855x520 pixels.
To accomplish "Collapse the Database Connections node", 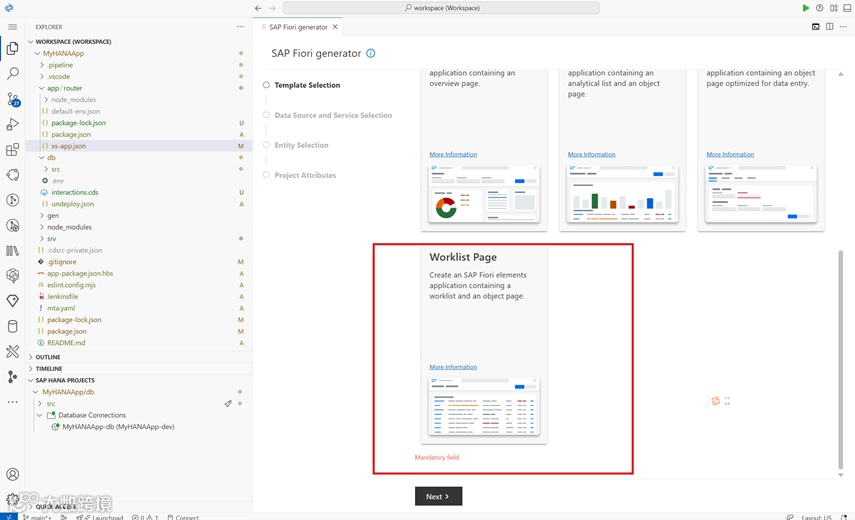I will coord(92,415).
